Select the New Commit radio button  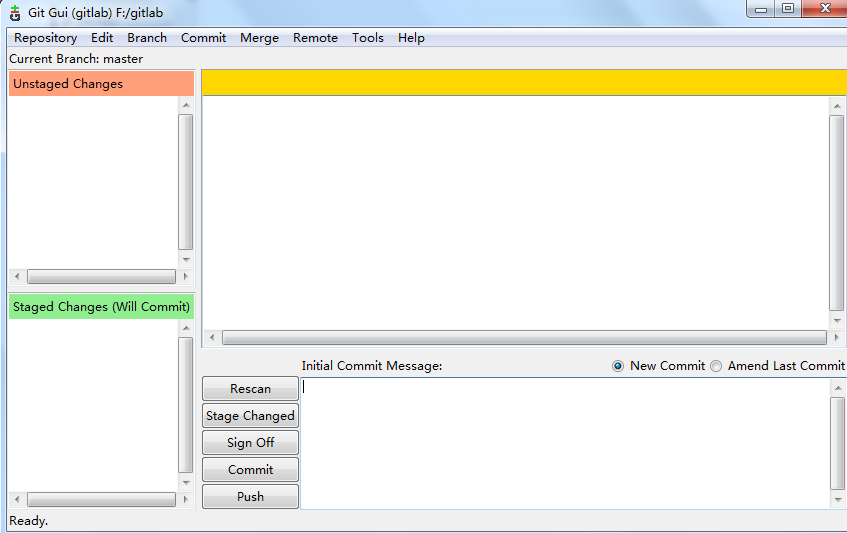pos(617,366)
